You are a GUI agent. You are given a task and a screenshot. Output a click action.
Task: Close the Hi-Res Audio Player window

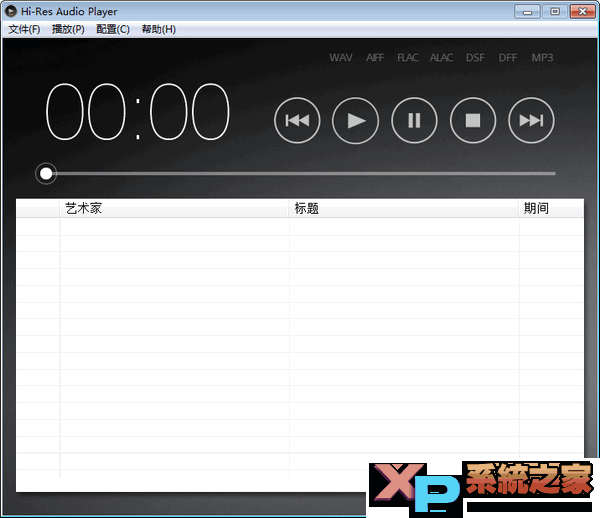tap(582, 11)
